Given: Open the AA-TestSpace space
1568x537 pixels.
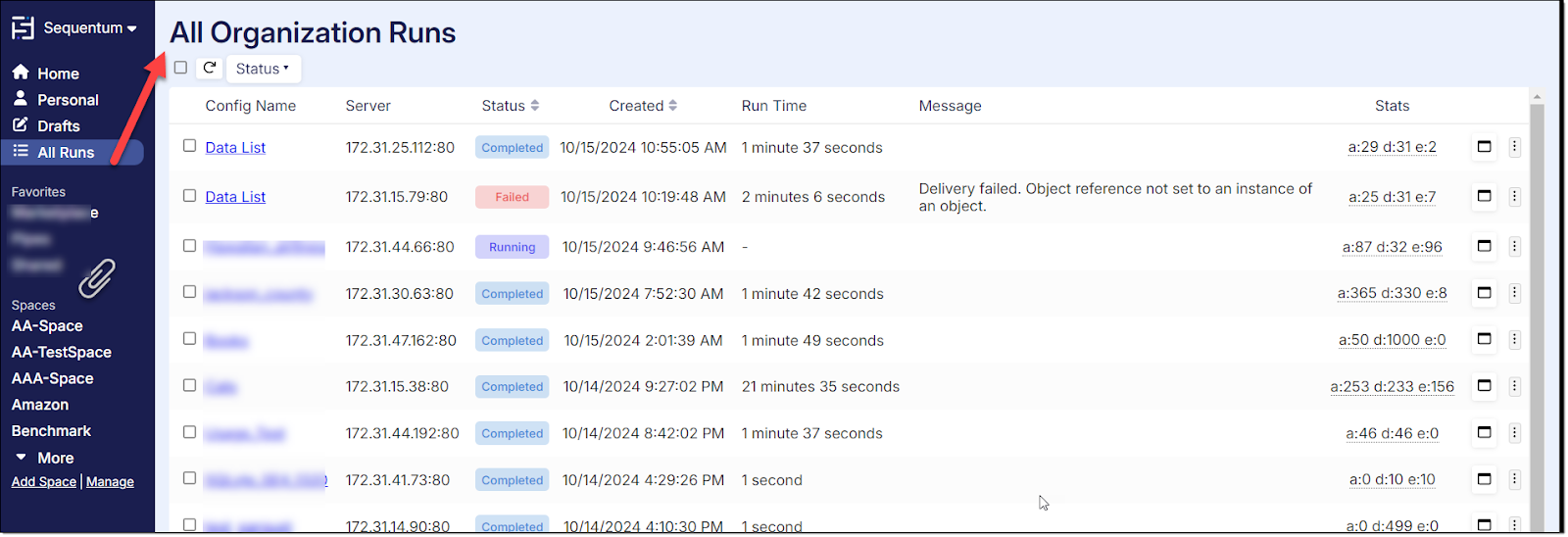Looking at the screenshot, I should click(x=61, y=352).
